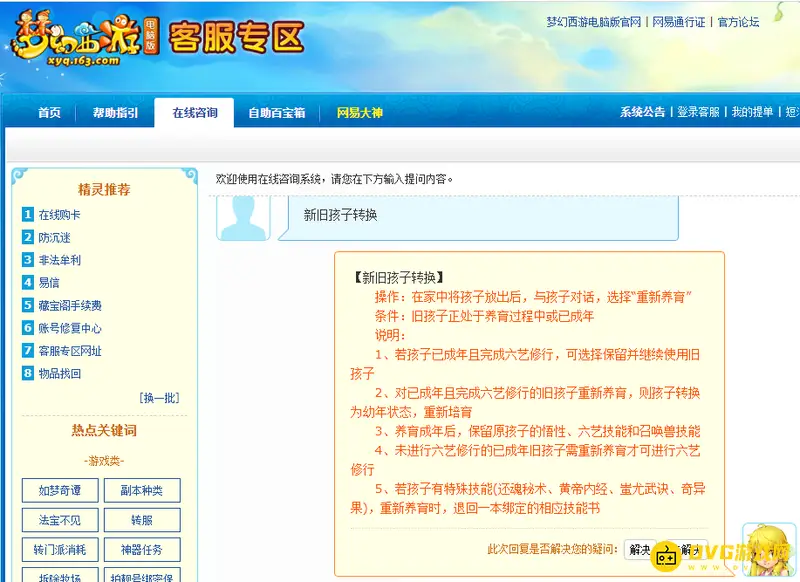Click the 【新旧孩子转换】 answer heading

[398, 277]
